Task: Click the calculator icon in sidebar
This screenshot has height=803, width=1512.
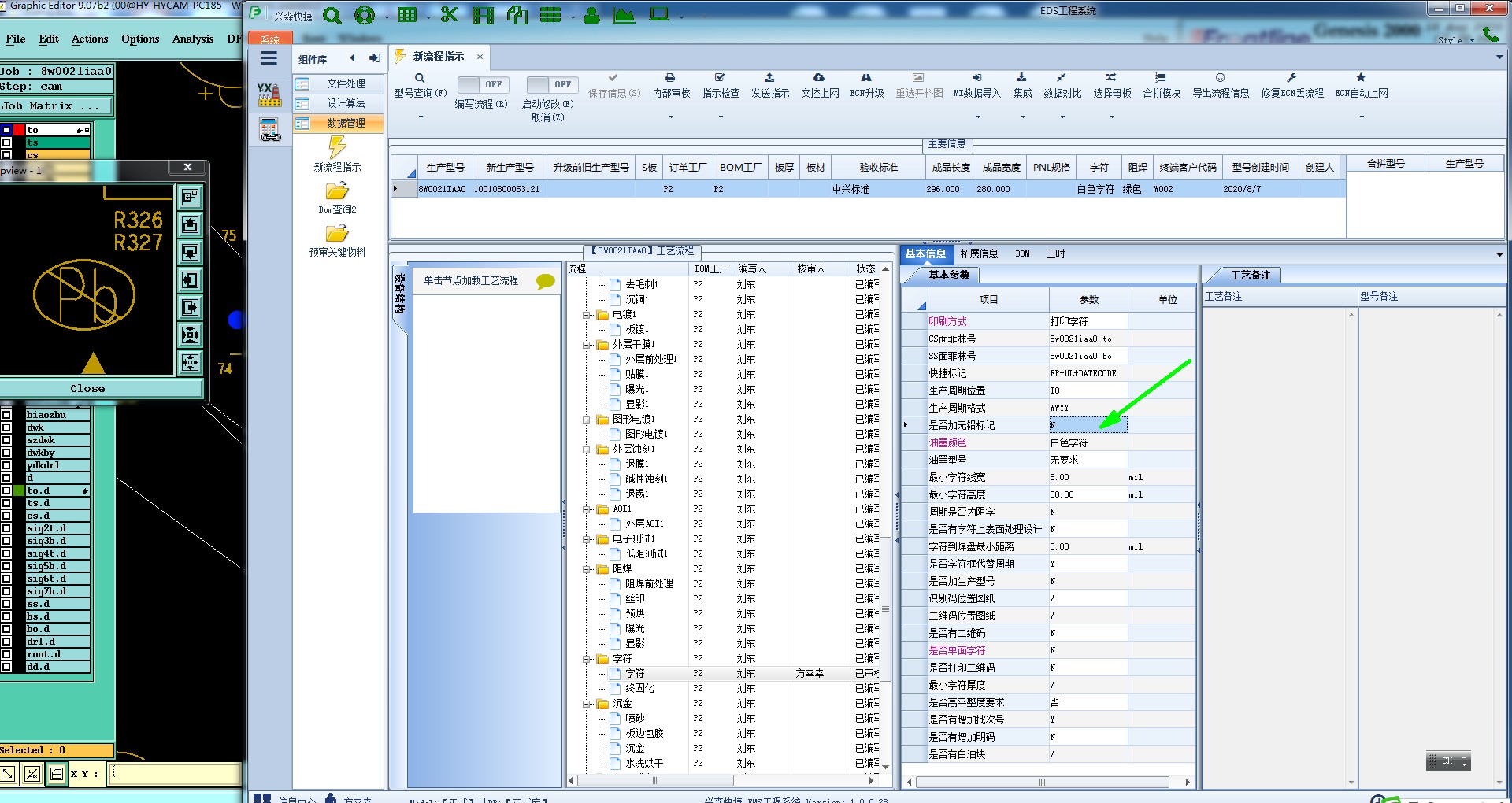Action: (269, 128)
